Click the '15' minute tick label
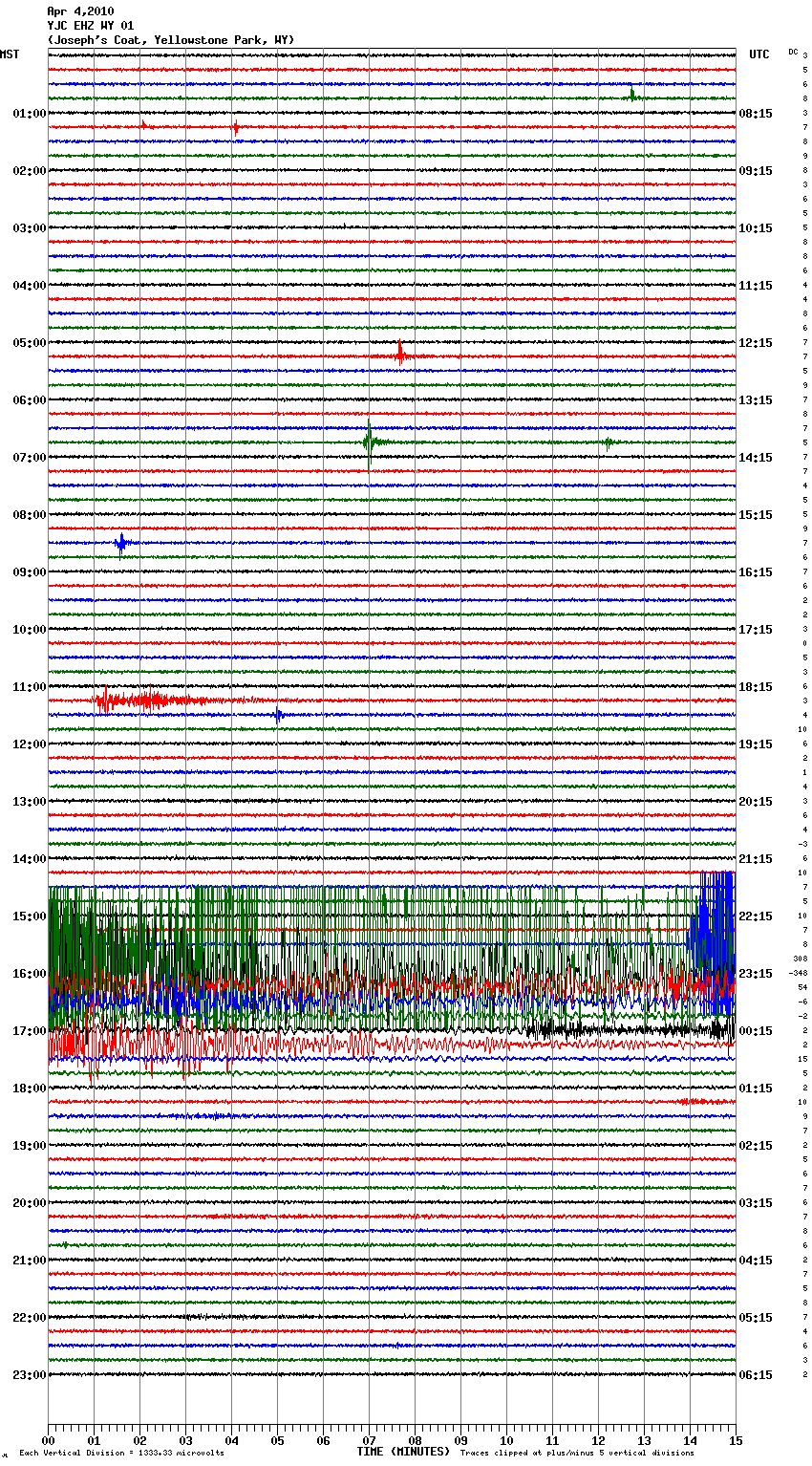The image size is (812, 1466). click(736, 1440)
